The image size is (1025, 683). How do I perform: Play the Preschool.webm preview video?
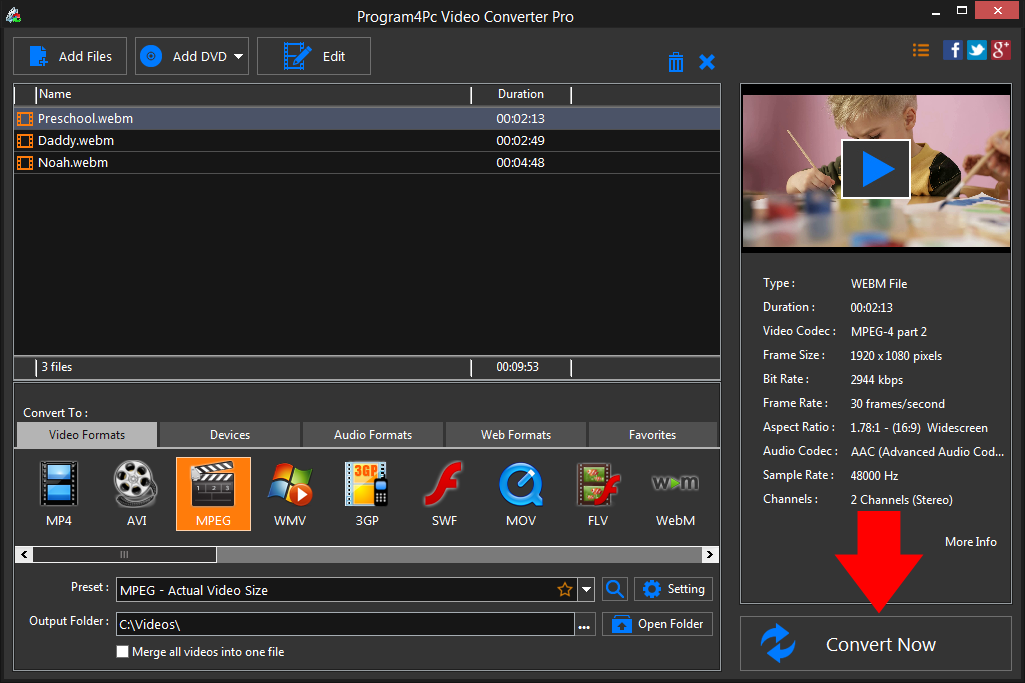point(875,168)
